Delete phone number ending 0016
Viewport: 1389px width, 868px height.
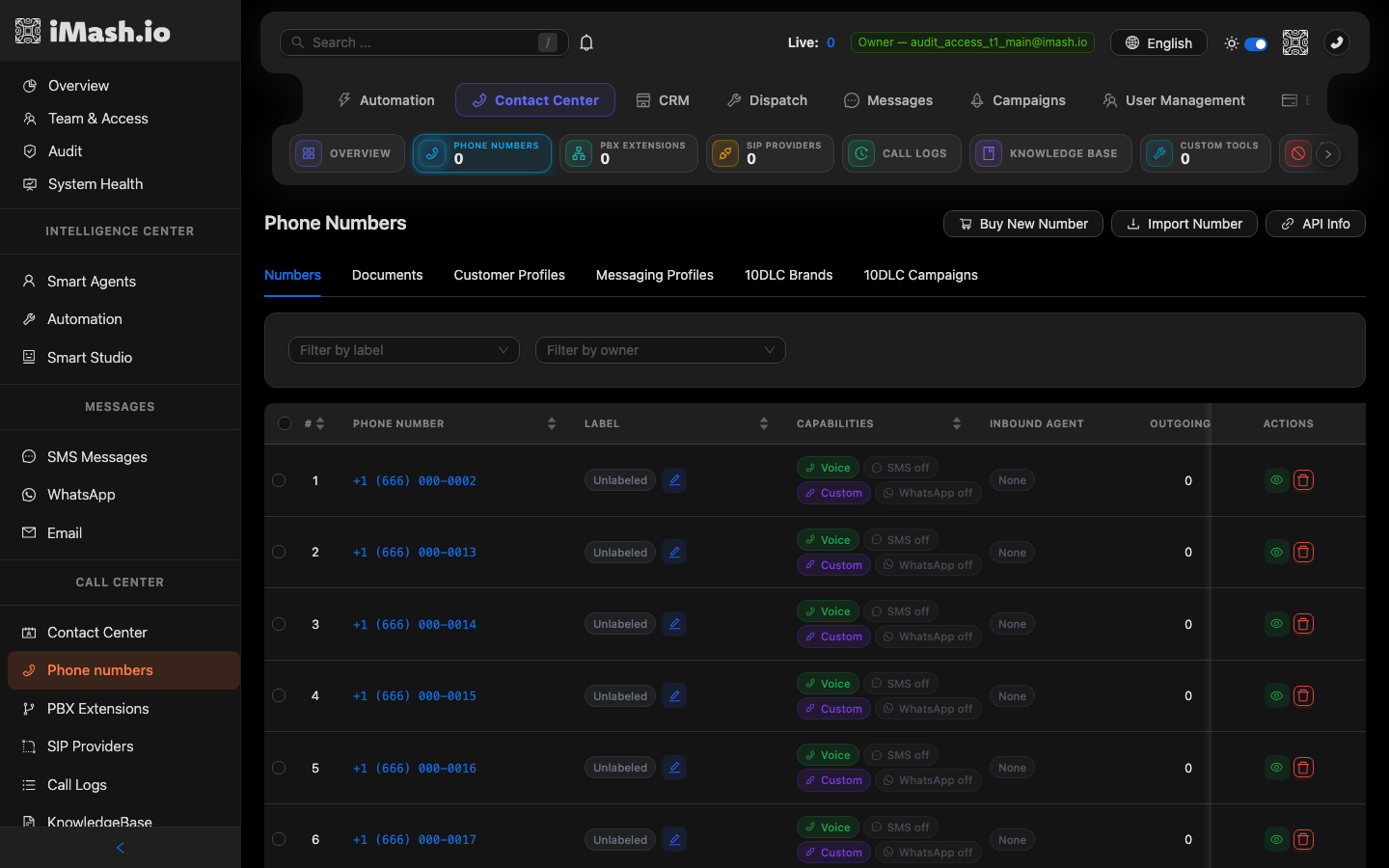(x=1303, y=768)
